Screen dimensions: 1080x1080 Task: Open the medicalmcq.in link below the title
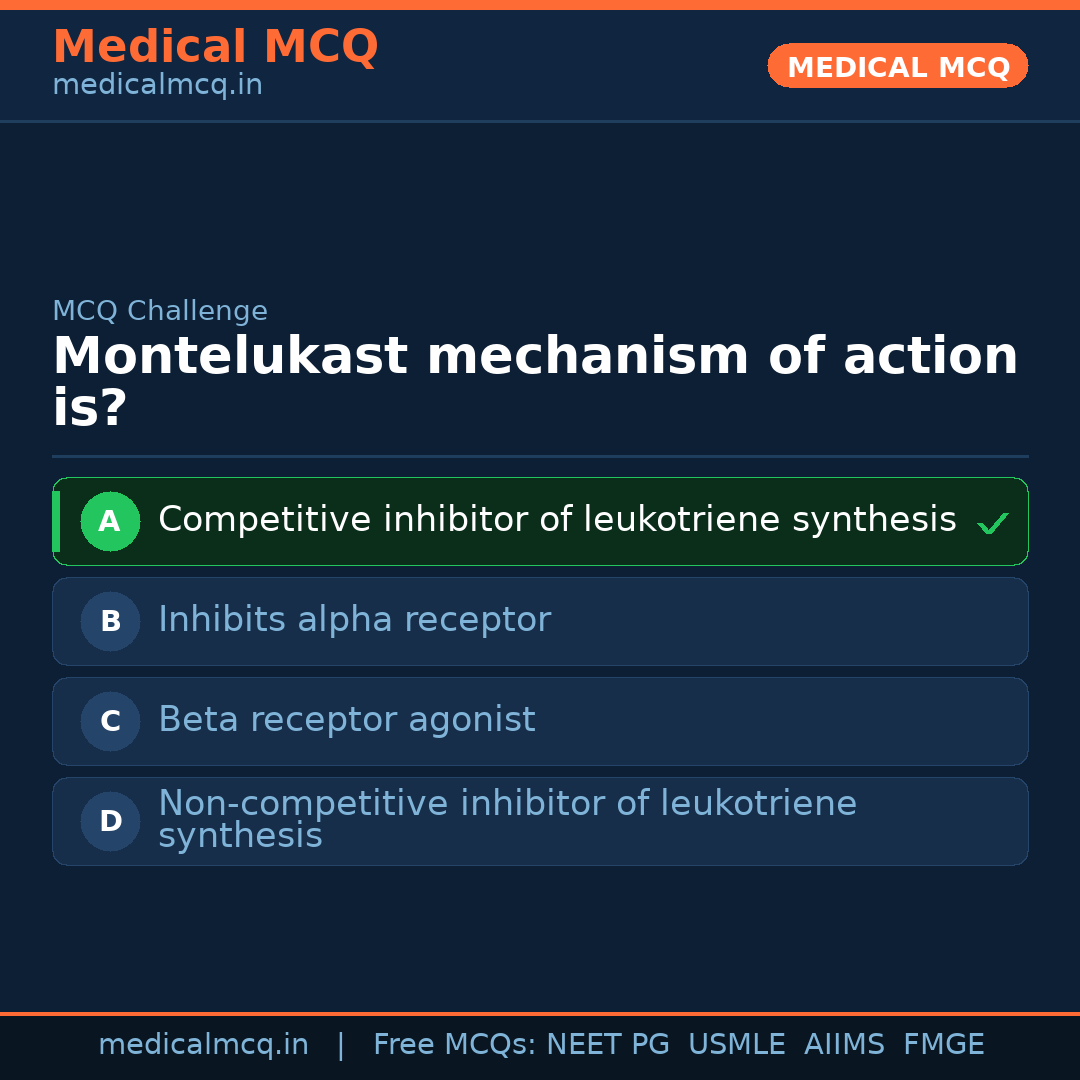[x=157, y=86]
